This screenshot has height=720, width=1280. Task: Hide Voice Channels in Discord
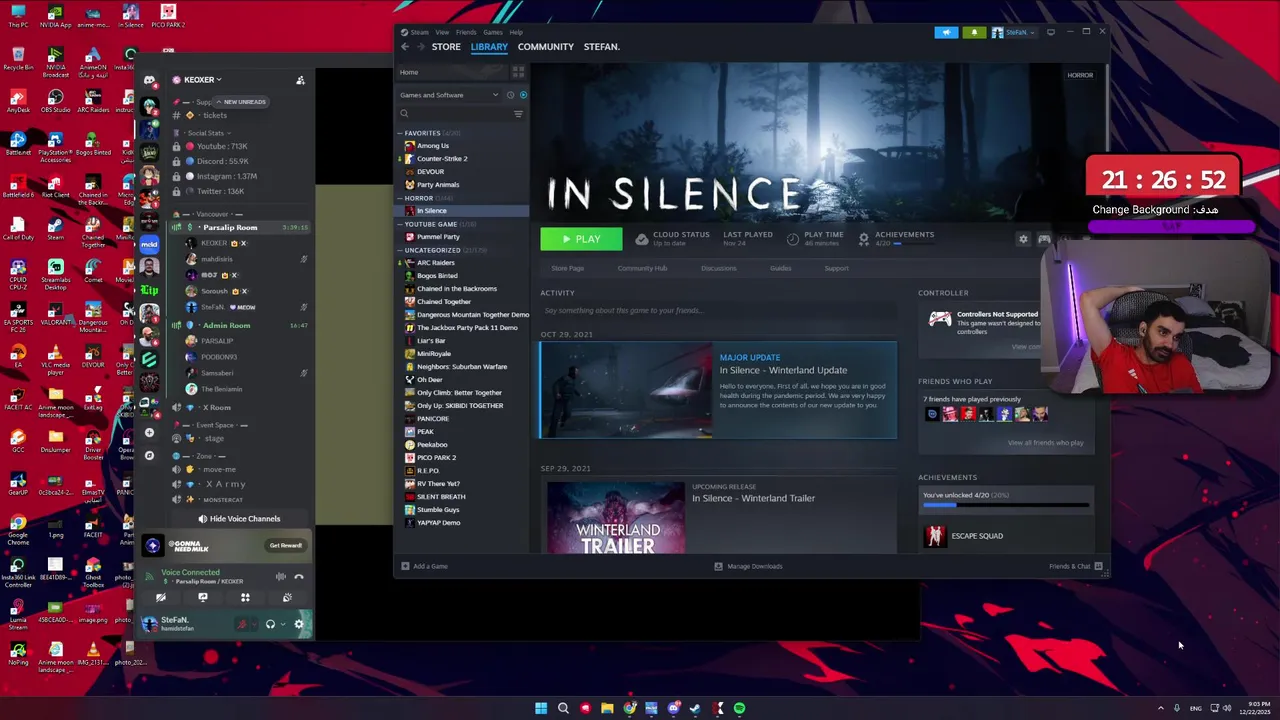238,519
